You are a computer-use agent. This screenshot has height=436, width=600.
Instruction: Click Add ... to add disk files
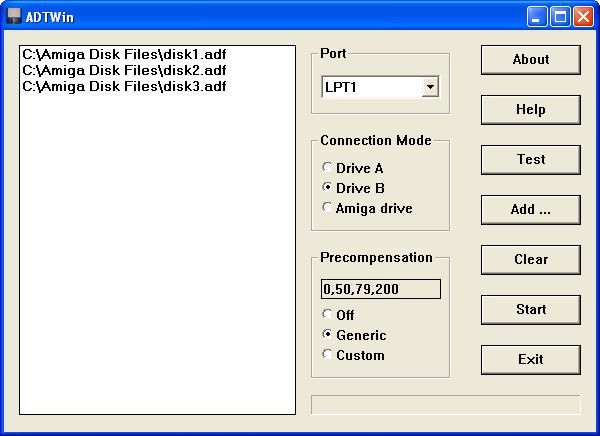(x=530, y=209)
